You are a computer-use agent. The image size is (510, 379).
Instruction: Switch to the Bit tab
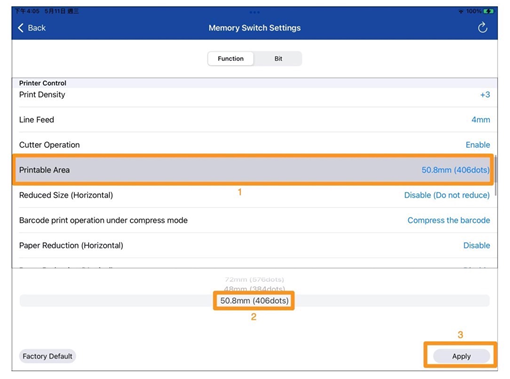click(278, 59)
